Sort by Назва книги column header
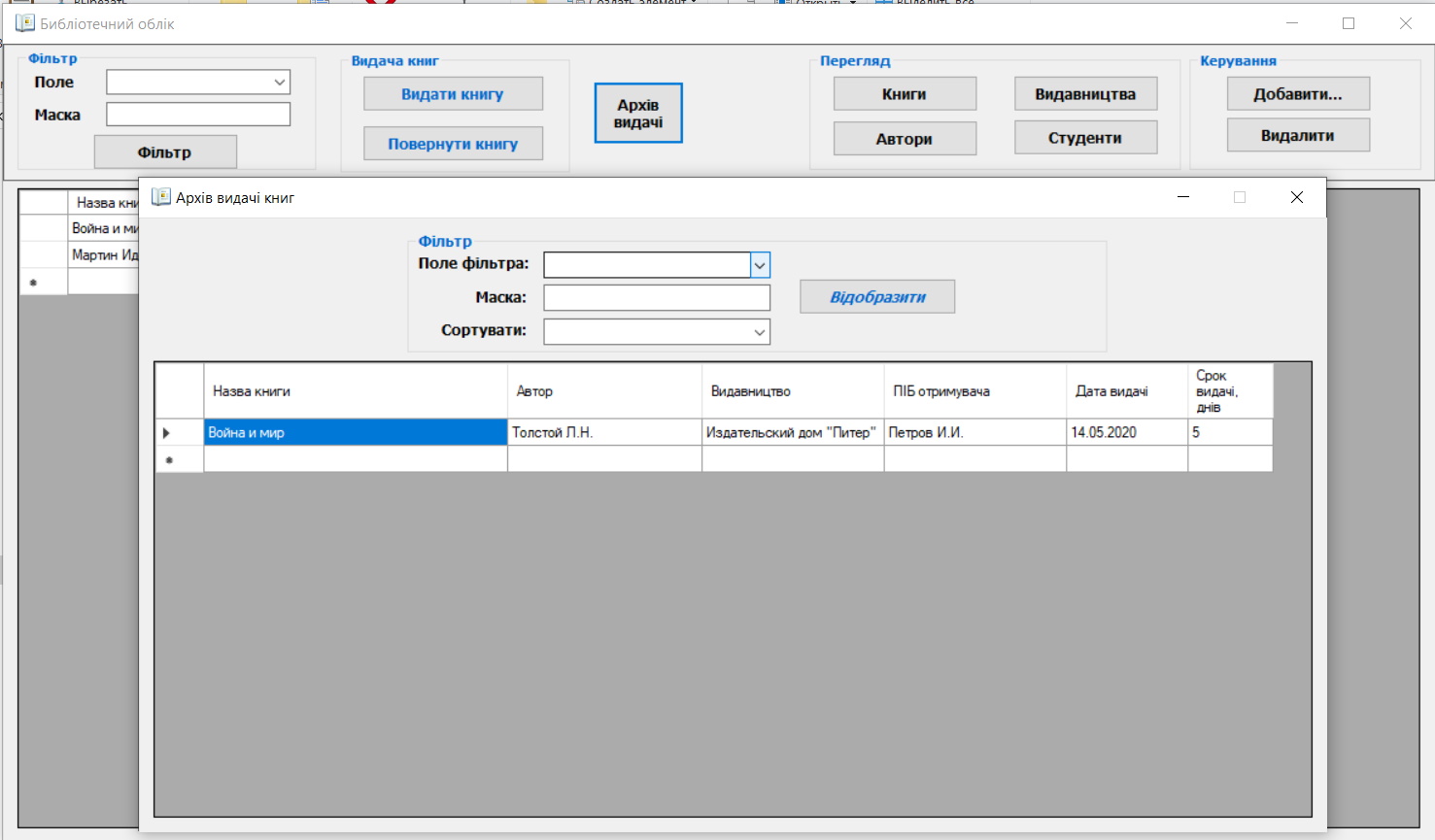 tap(356, 391)
